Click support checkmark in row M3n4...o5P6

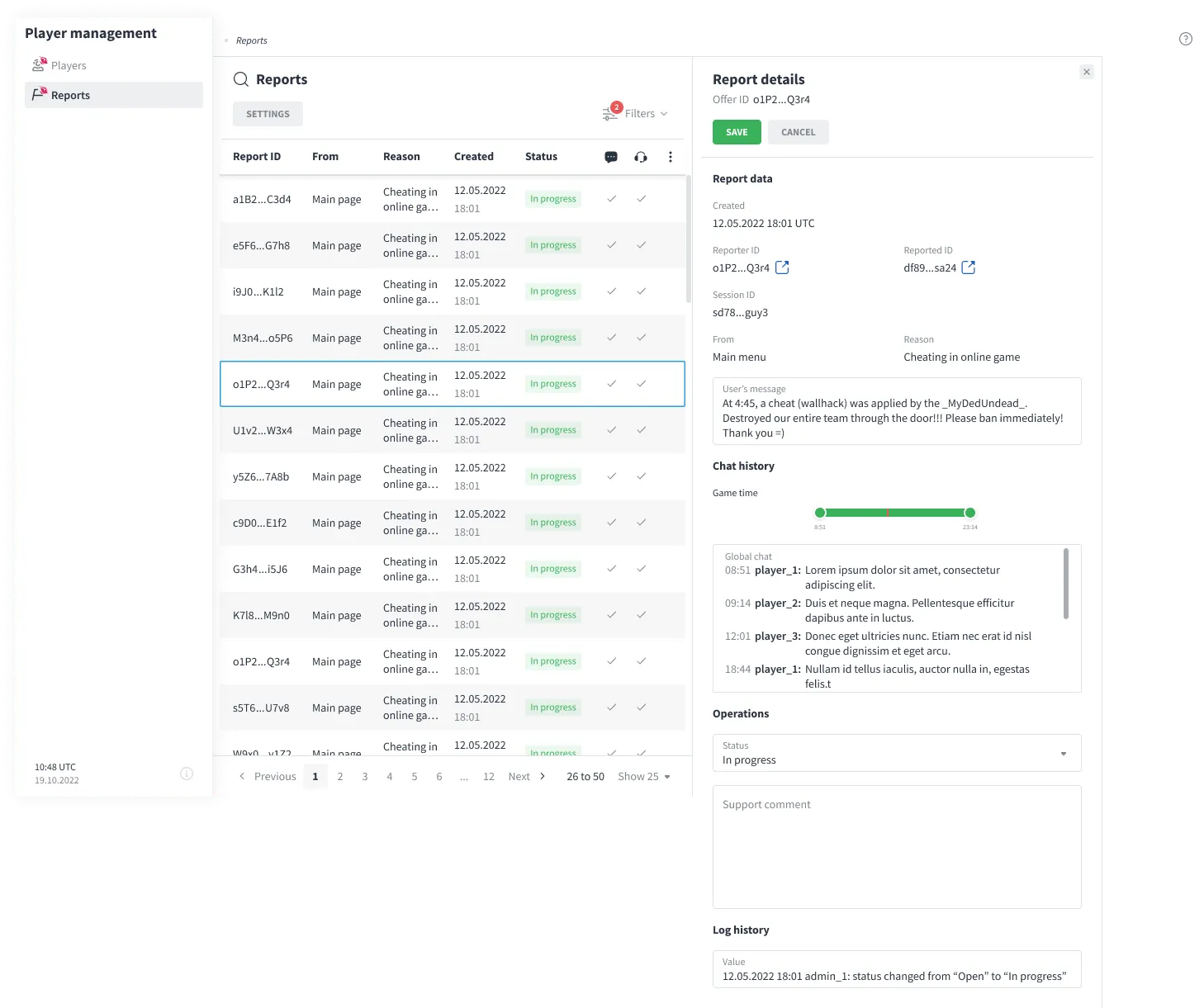point(641,338)
